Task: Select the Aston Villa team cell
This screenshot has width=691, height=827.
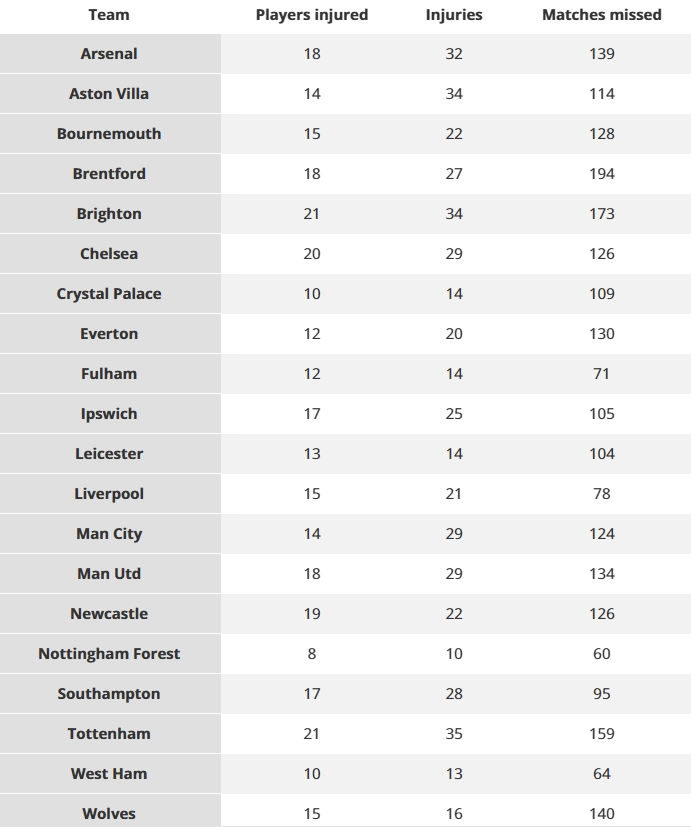Action: [110, 94]
